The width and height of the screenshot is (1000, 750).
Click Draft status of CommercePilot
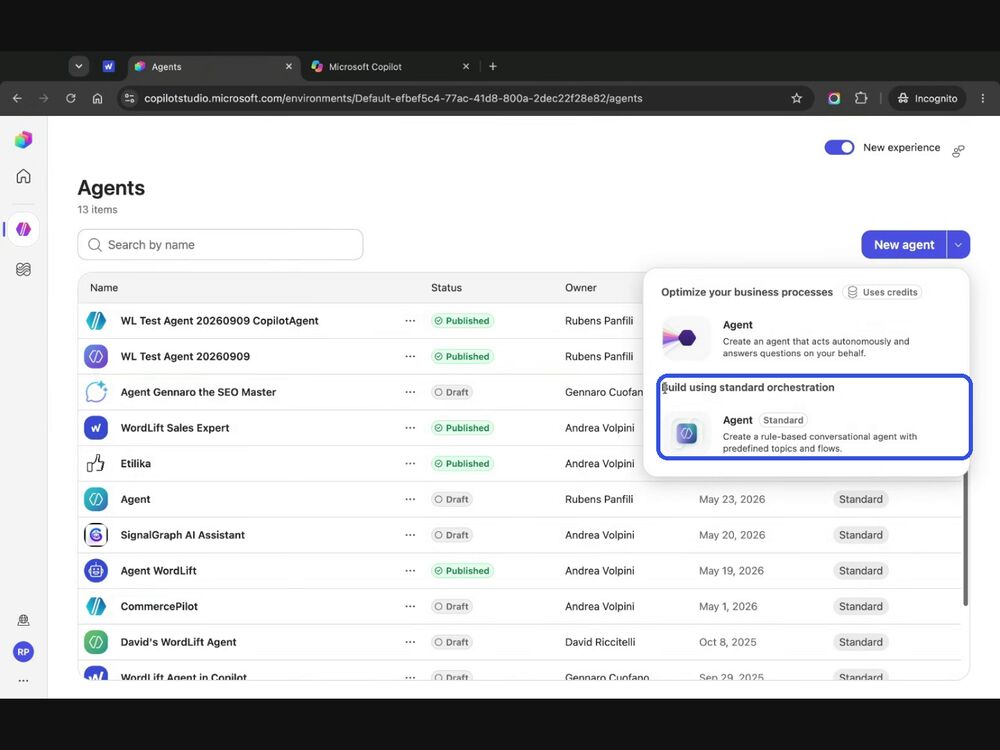(452, 607)
